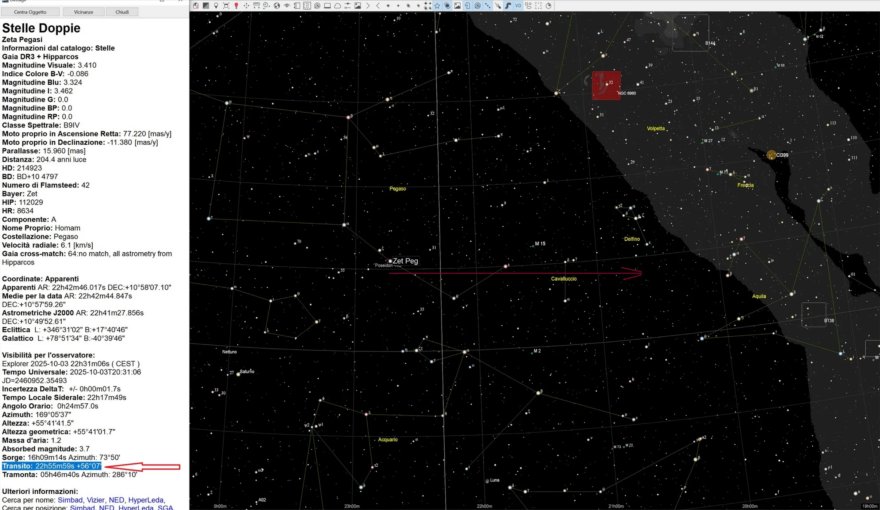Click the red NGC 6960 marker square
Screen dimensions: 880x510
[x=606, y=85]
